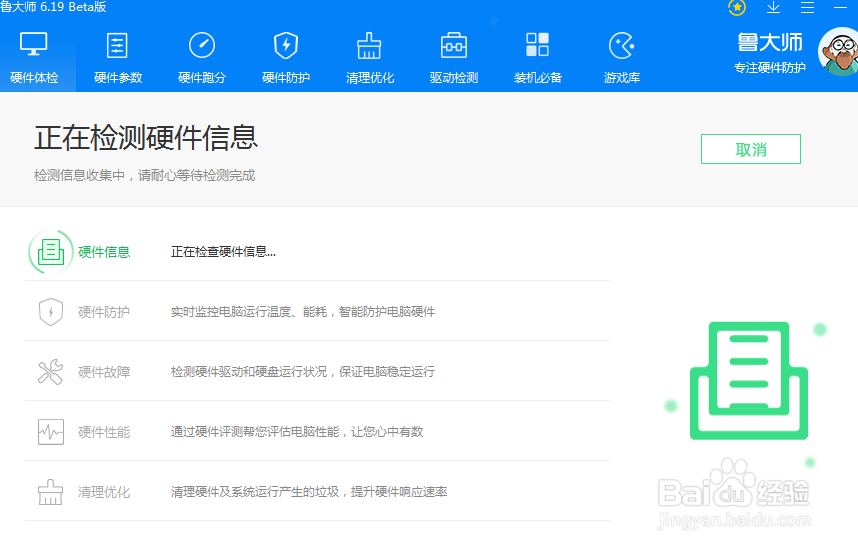Click the 通过硬件评测帮您评估电脑性能 description
This screenshot has width=858, height=549.
[x=297, y=432]
